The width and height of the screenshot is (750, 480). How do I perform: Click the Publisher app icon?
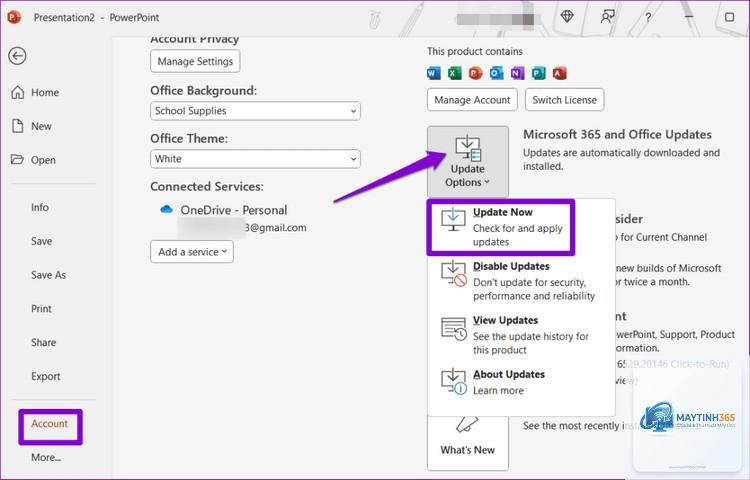(x=538, y=73)
